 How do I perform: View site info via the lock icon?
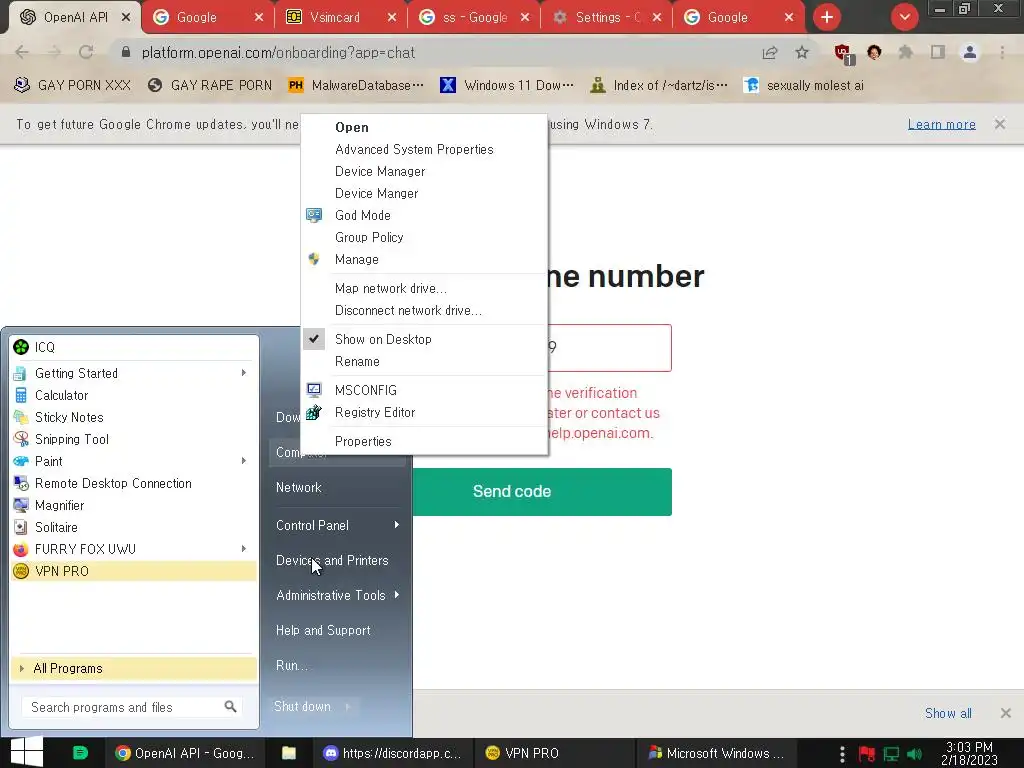coord(126,52)
